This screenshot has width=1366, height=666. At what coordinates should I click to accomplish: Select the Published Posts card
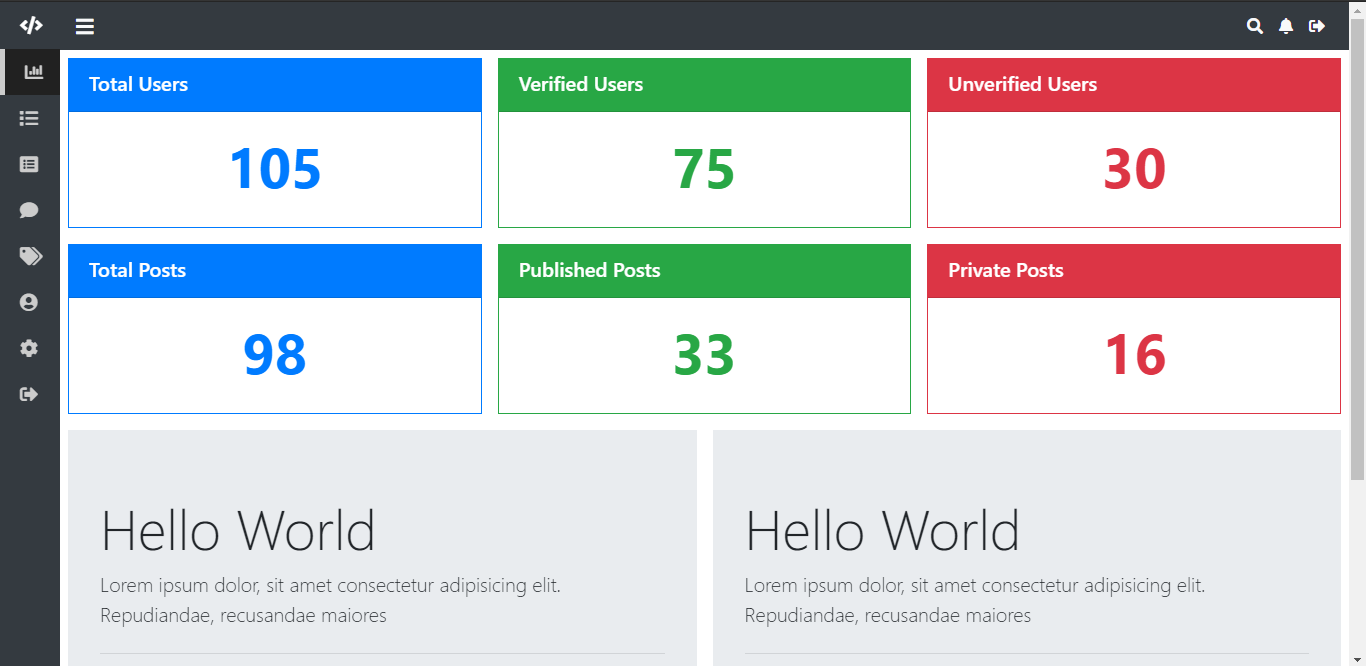[x=704, y=328]
